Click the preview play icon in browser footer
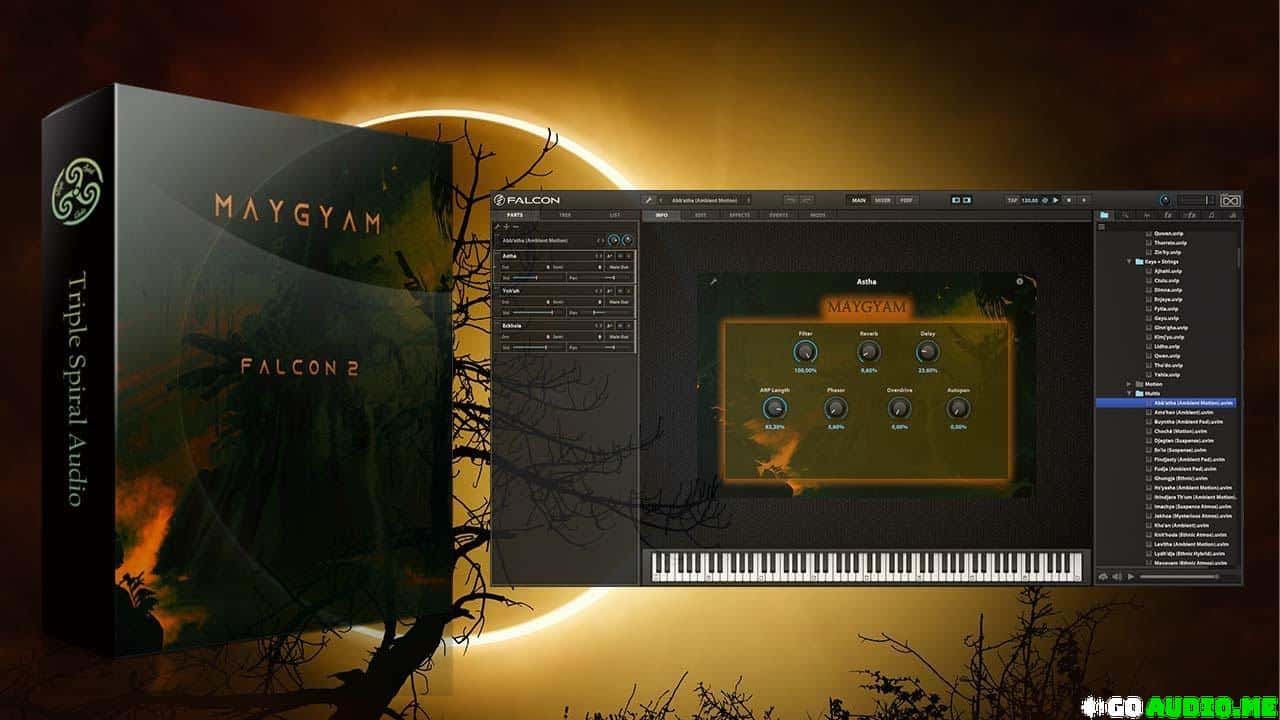Screen dimensions: 1280x720 [x=1131, y=576]
